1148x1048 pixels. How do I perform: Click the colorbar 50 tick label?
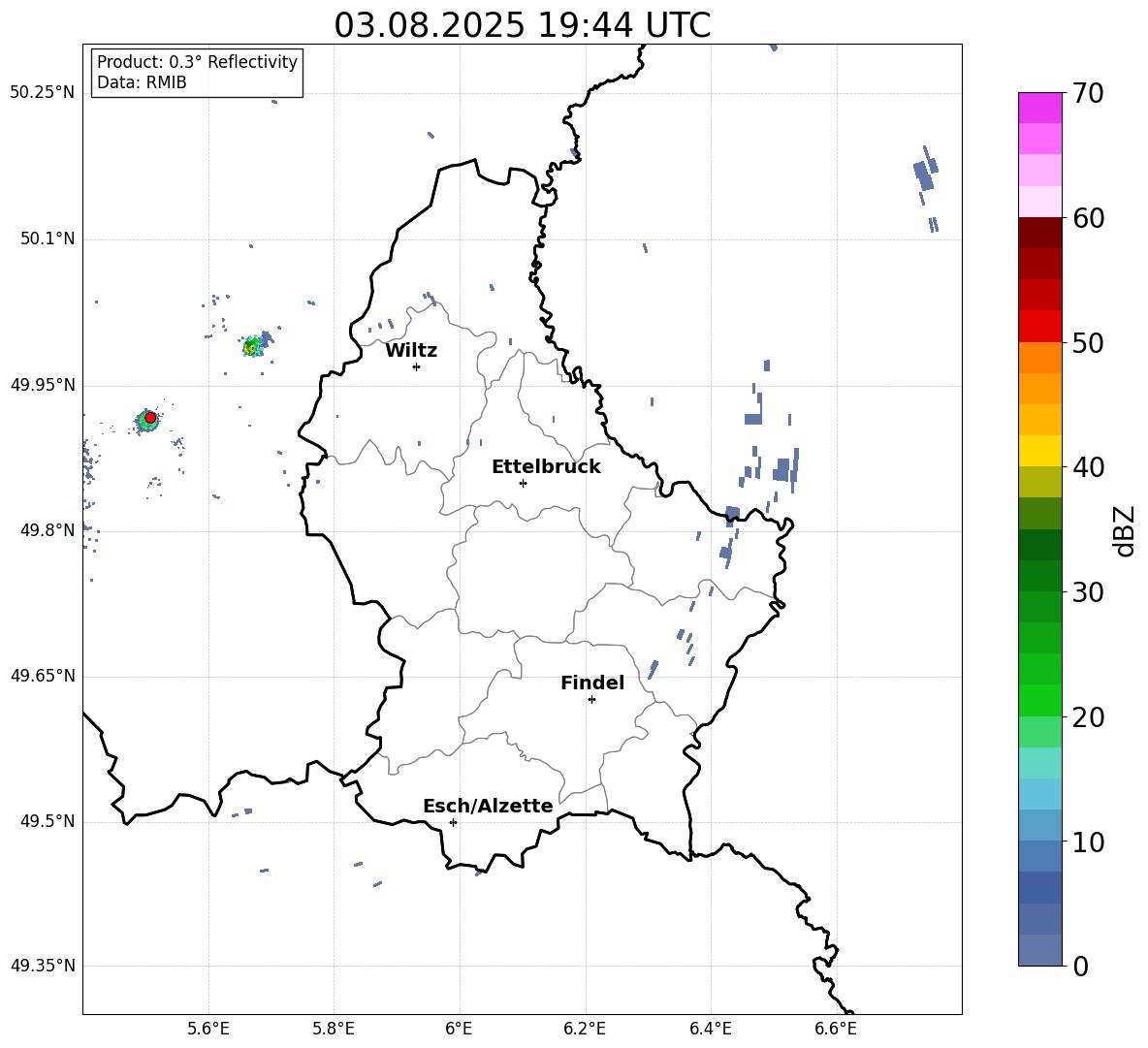[x=1088, y=342]
